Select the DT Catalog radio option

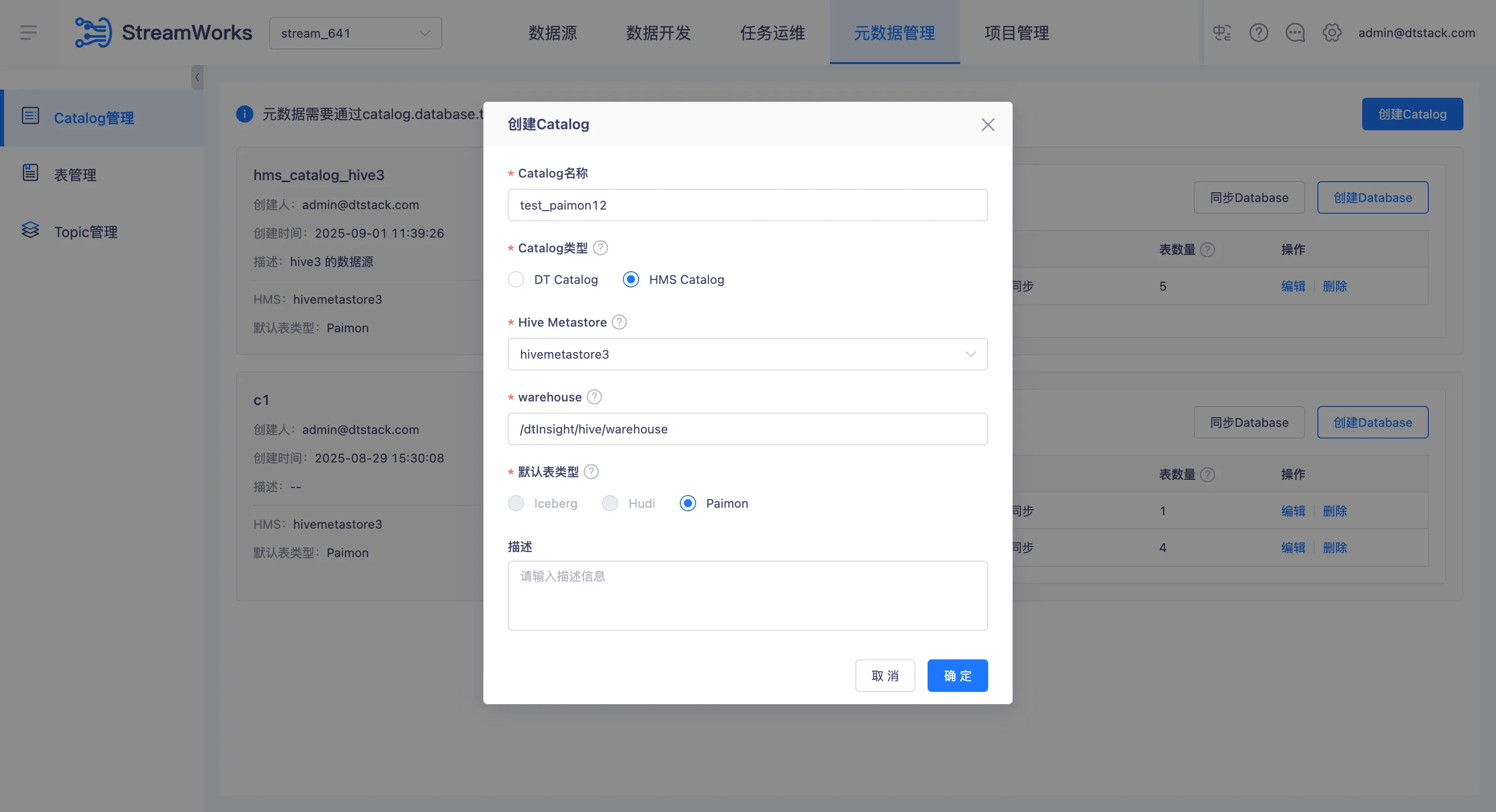click(x=515, y=279)
